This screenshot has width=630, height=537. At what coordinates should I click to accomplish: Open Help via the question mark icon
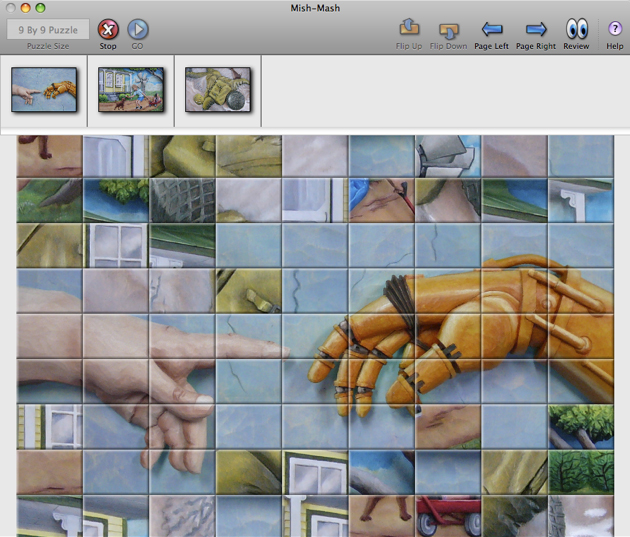614,29
